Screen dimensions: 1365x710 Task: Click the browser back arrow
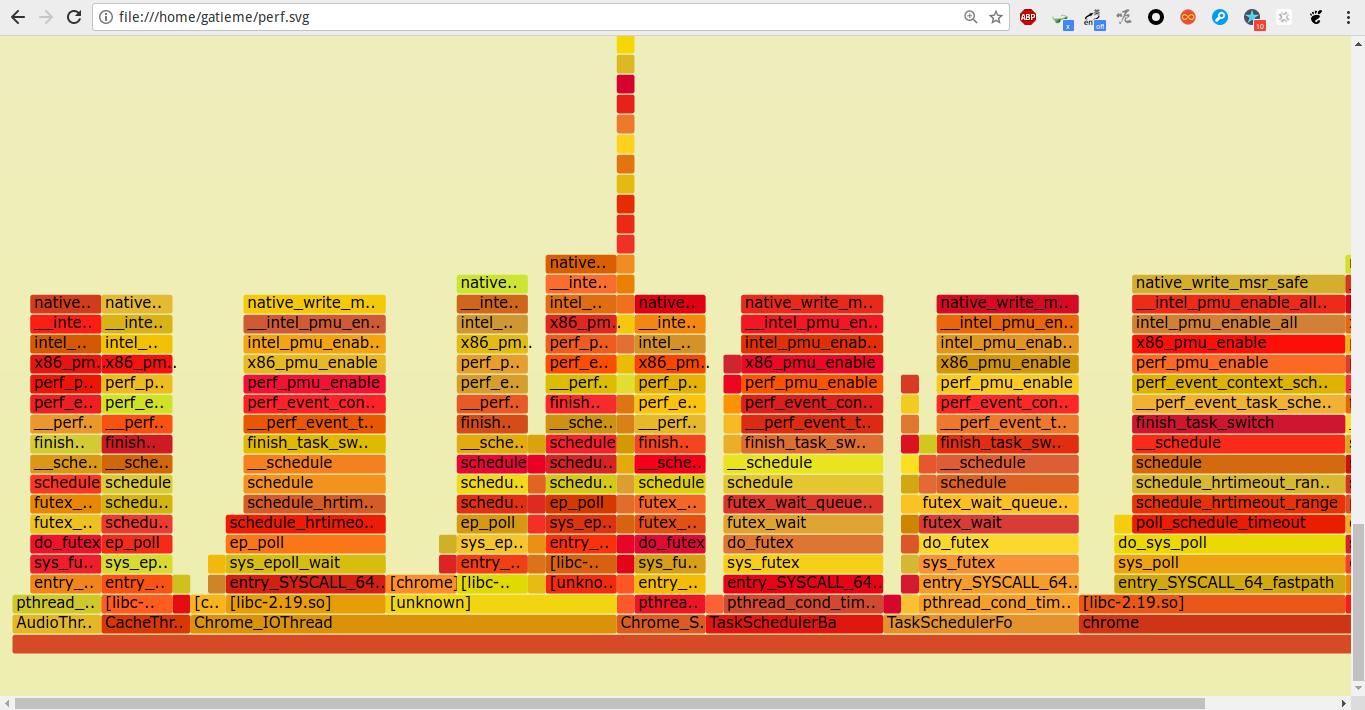(x=18, y=17)
